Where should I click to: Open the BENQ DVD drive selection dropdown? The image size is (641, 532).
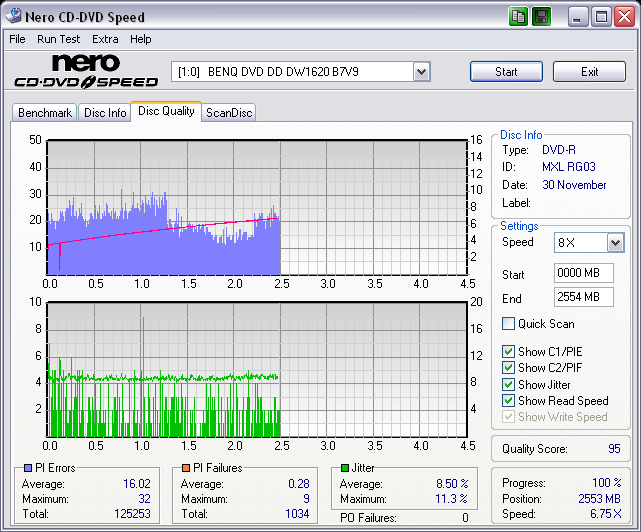click(x=421, y=72)
